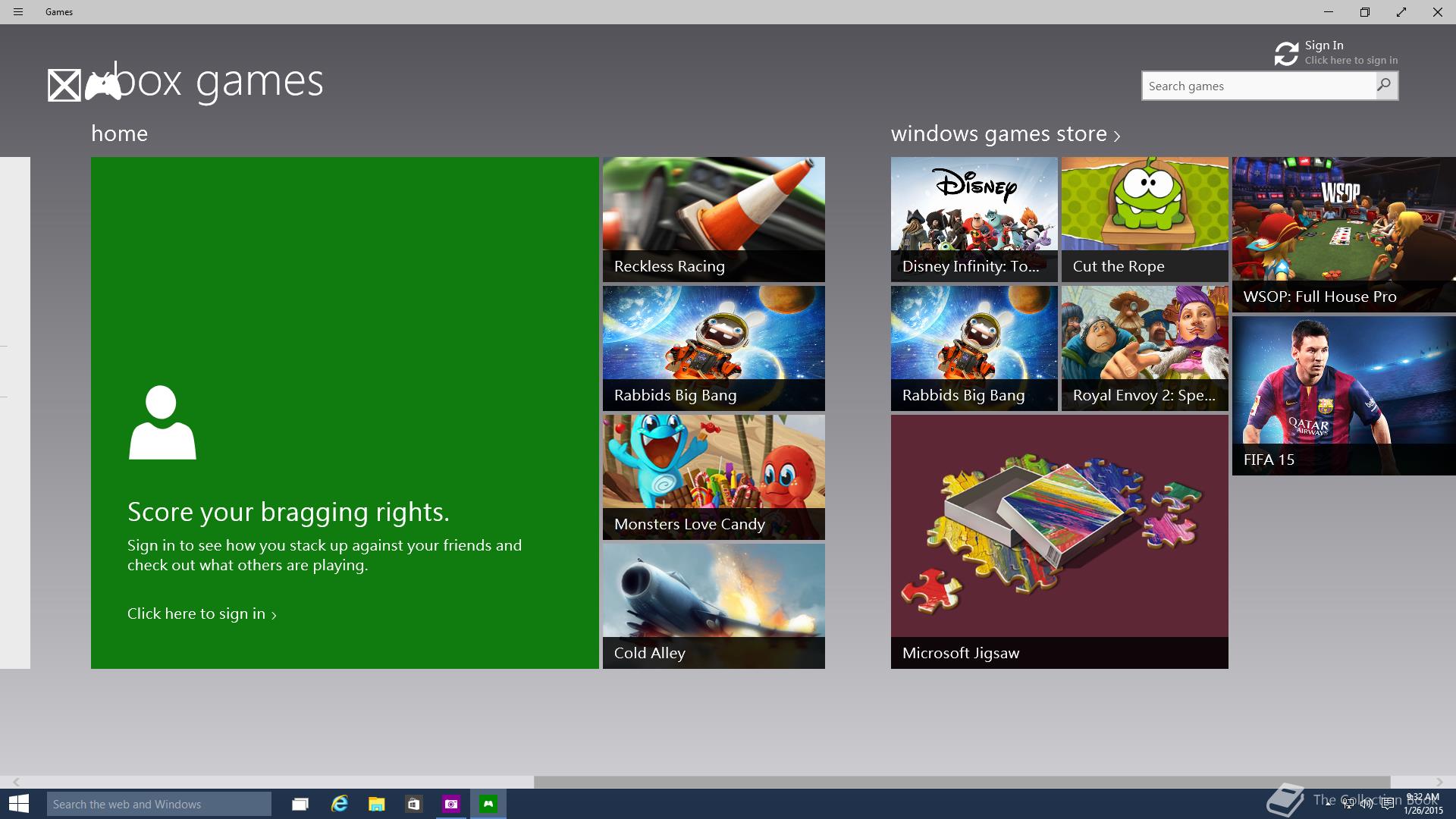The width and height of the screenshot is (1456, 819).
Task: Open the Cold Alley game tile
Action: tap(714, 606)
